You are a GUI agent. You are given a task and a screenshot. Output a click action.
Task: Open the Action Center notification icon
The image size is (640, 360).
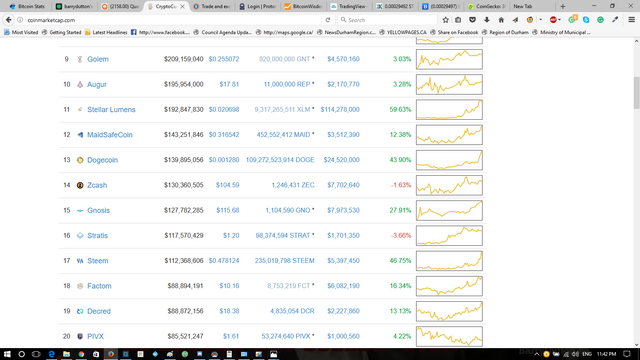point(627,354)
